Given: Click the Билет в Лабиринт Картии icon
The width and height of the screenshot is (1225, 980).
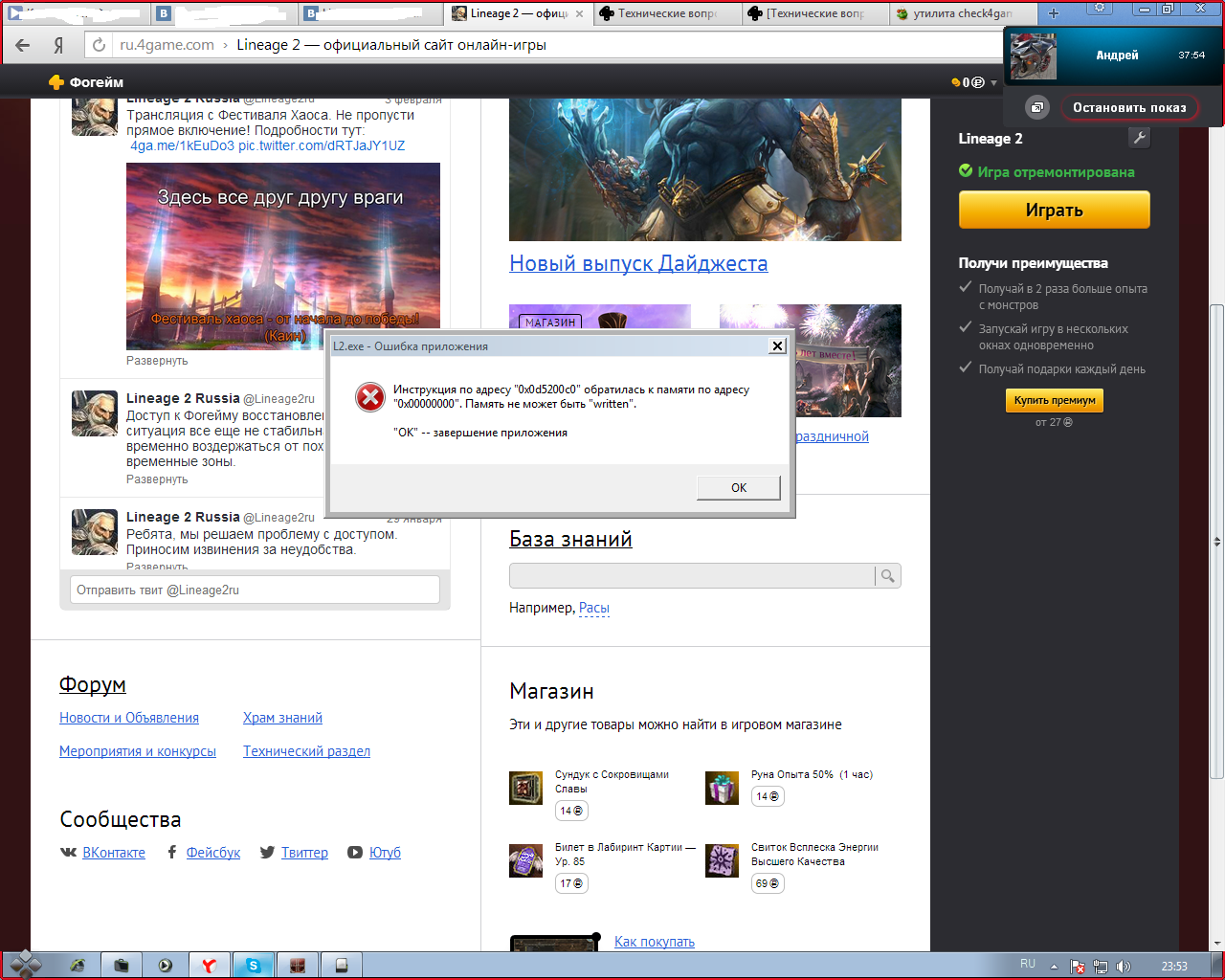Looking at the screenshot, I should click(525, 860).
